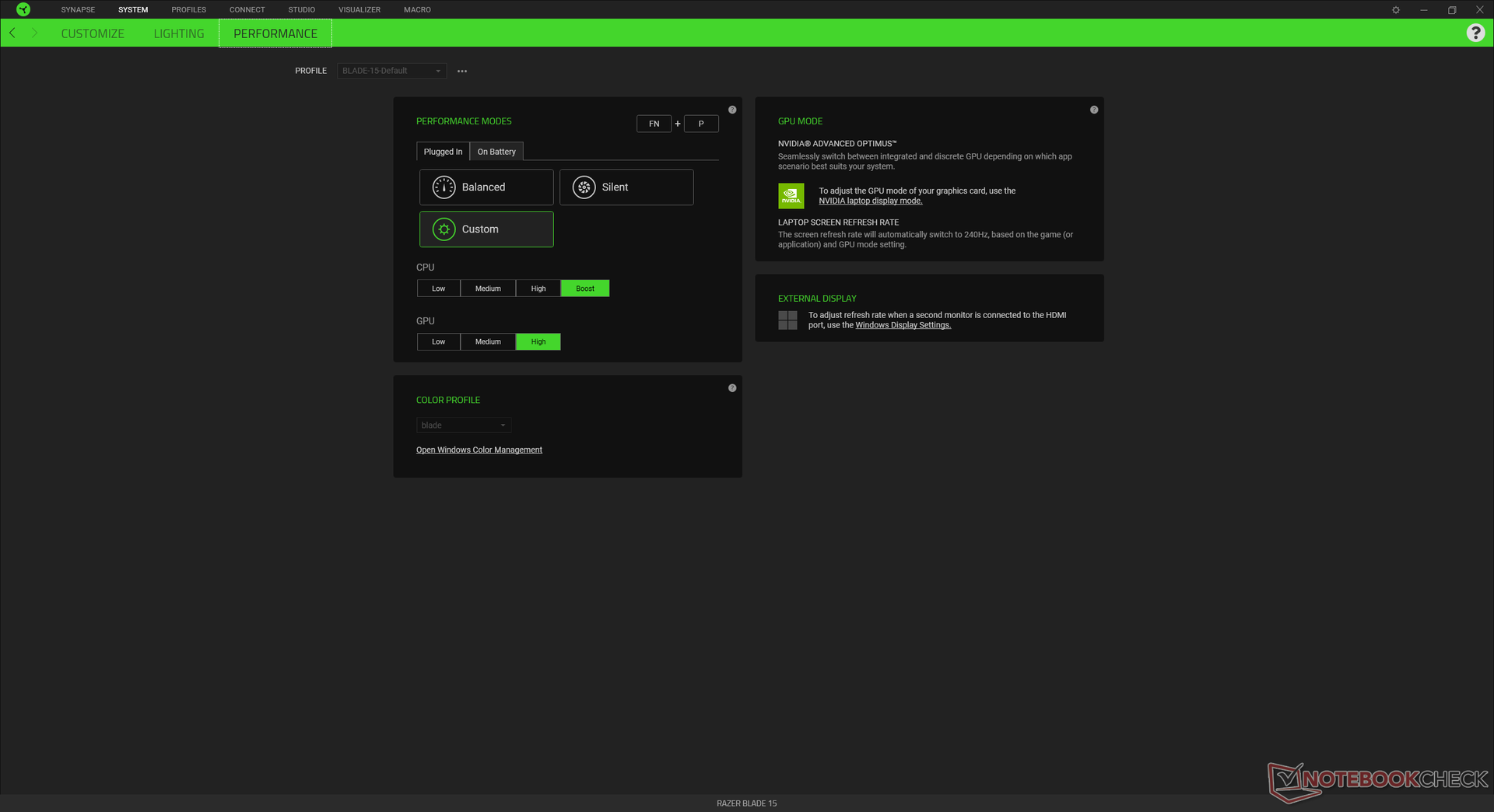This screenshot has height=812, width=1494.
Task: Open NVIDIA laptop display mode link
Action: [871, 201]
